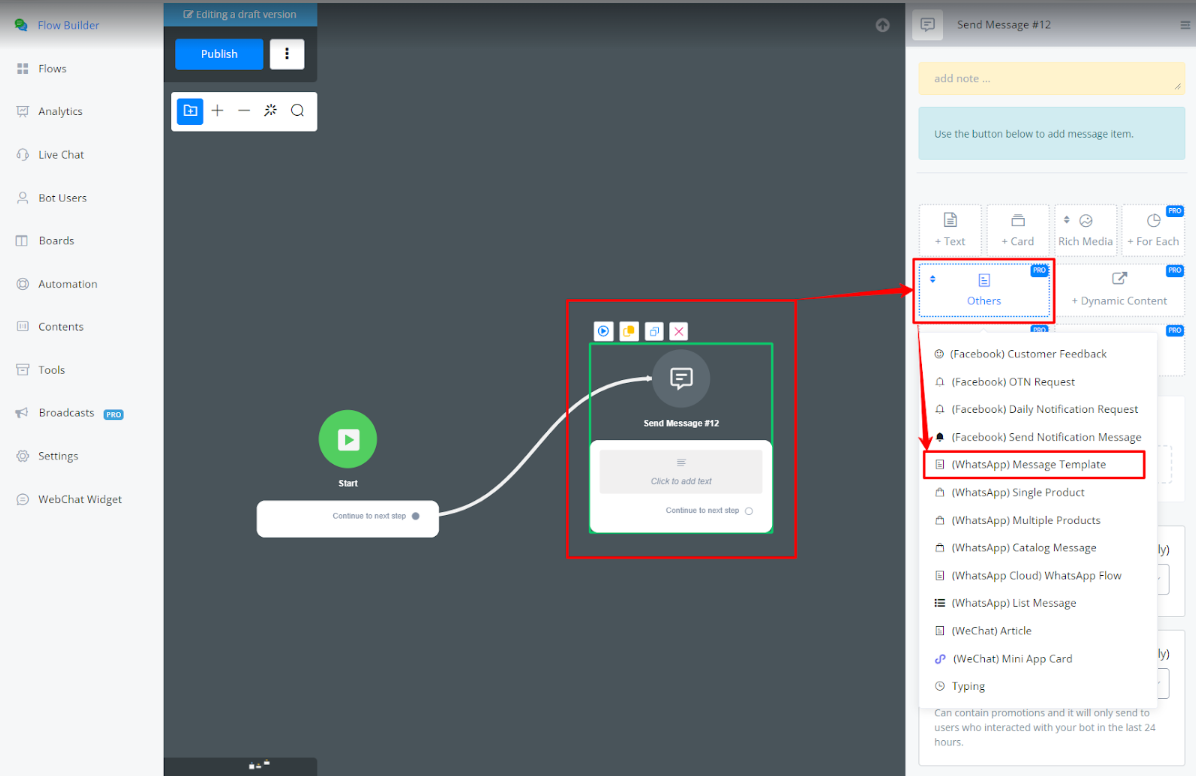
Task: Expand the Rich Media dropdown
Action: pos(1085,230)
